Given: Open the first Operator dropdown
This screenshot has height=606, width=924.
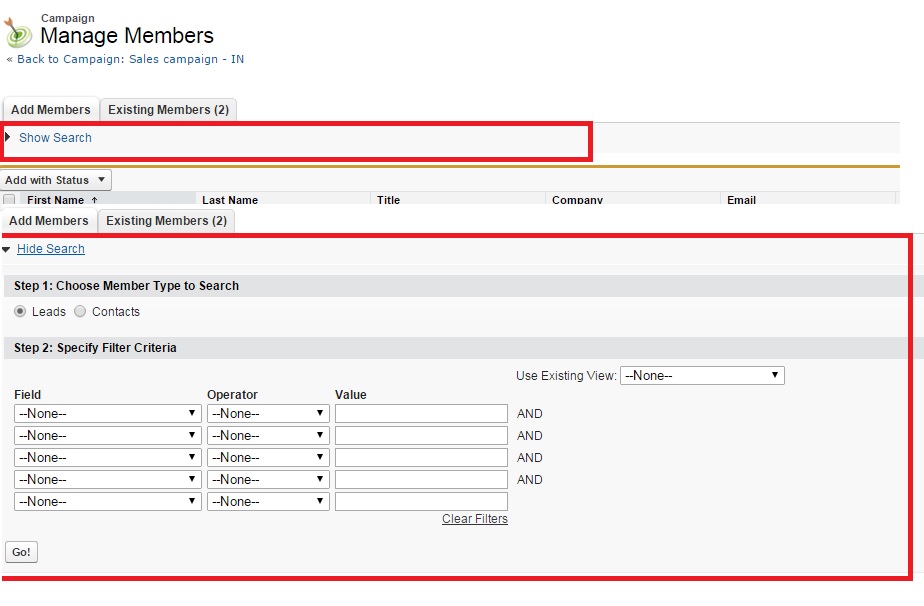Looking at the screenshot, I should 267,413.
